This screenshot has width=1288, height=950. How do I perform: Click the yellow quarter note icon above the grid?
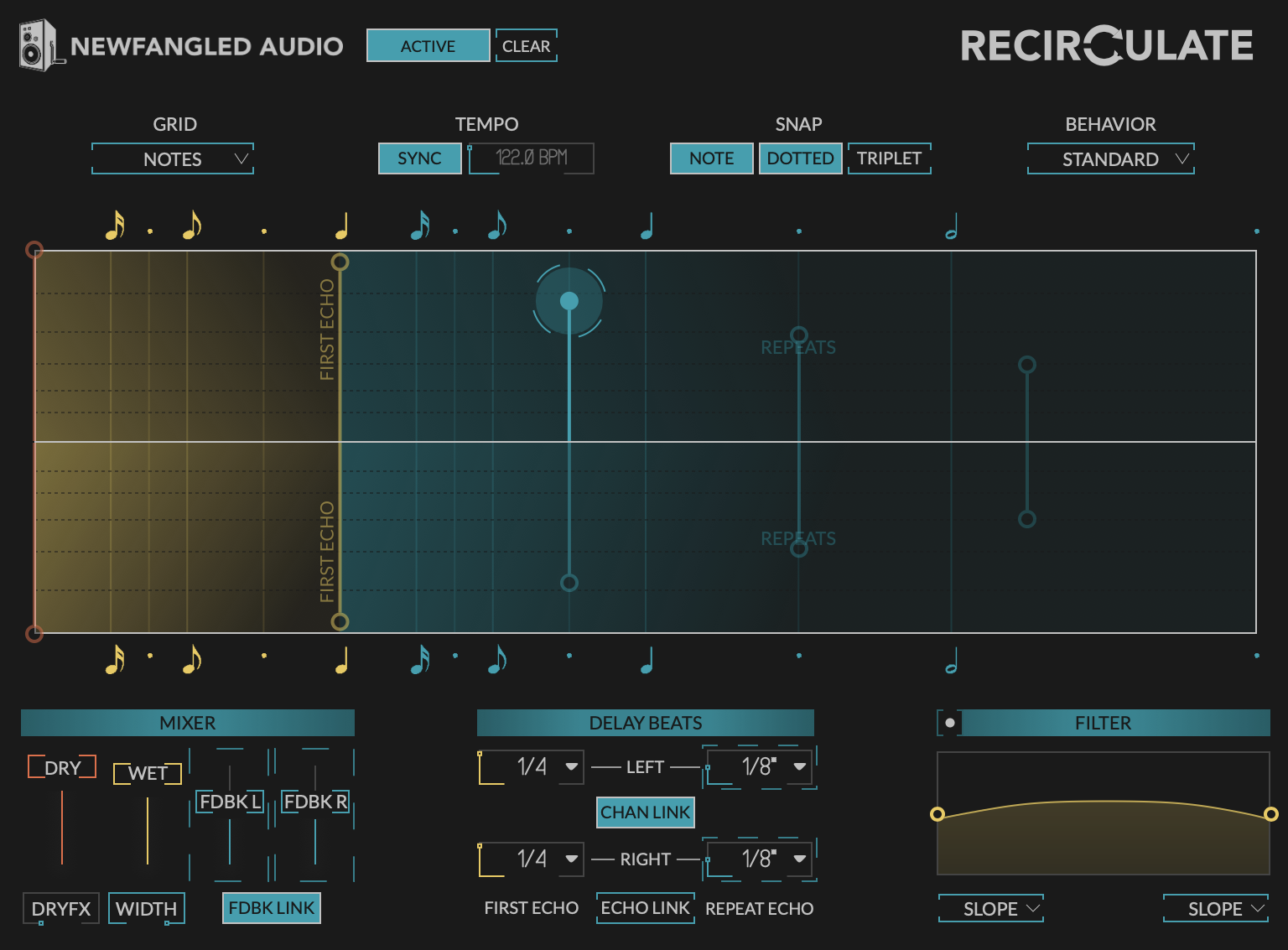coord(341,226)
